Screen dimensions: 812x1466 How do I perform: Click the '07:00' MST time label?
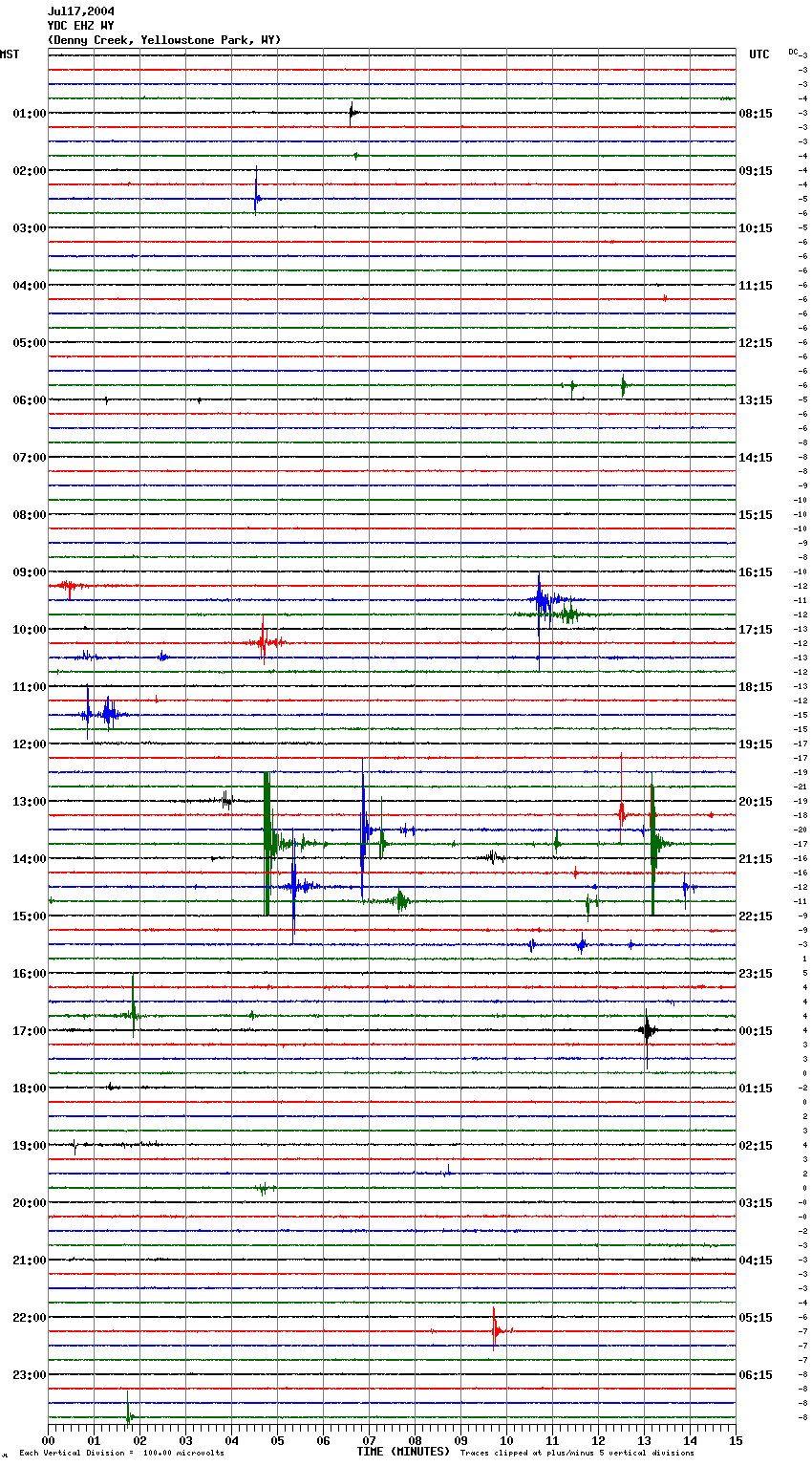[x=29, y=458]
